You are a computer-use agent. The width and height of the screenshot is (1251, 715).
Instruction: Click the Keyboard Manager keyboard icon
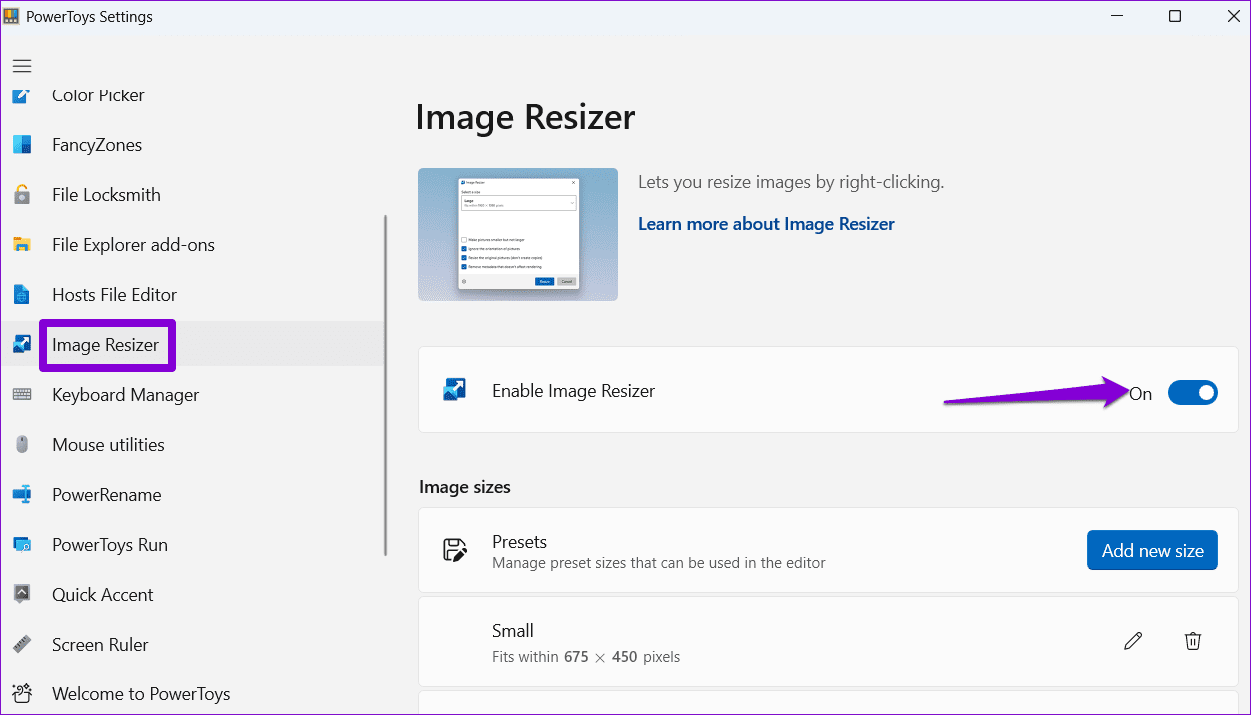(22, 395)
